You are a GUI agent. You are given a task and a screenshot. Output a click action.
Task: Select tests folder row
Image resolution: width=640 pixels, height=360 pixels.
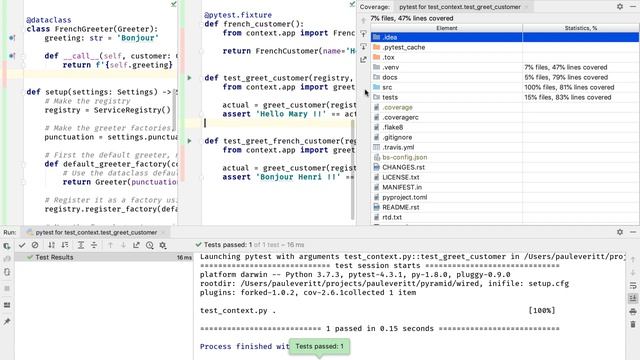[505, 97]
